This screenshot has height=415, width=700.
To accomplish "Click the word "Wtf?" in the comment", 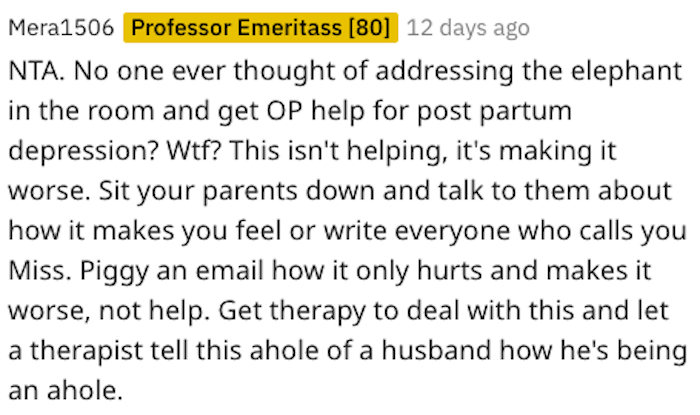I will [x=194, y=150].
